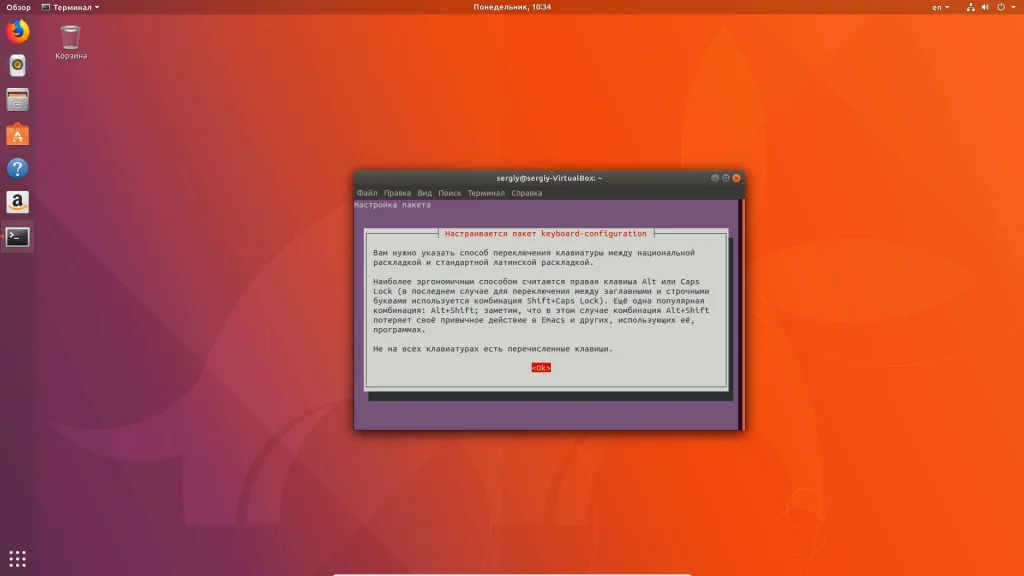
Task: Open the Терминал menu in window
Action: click(486, 193)
